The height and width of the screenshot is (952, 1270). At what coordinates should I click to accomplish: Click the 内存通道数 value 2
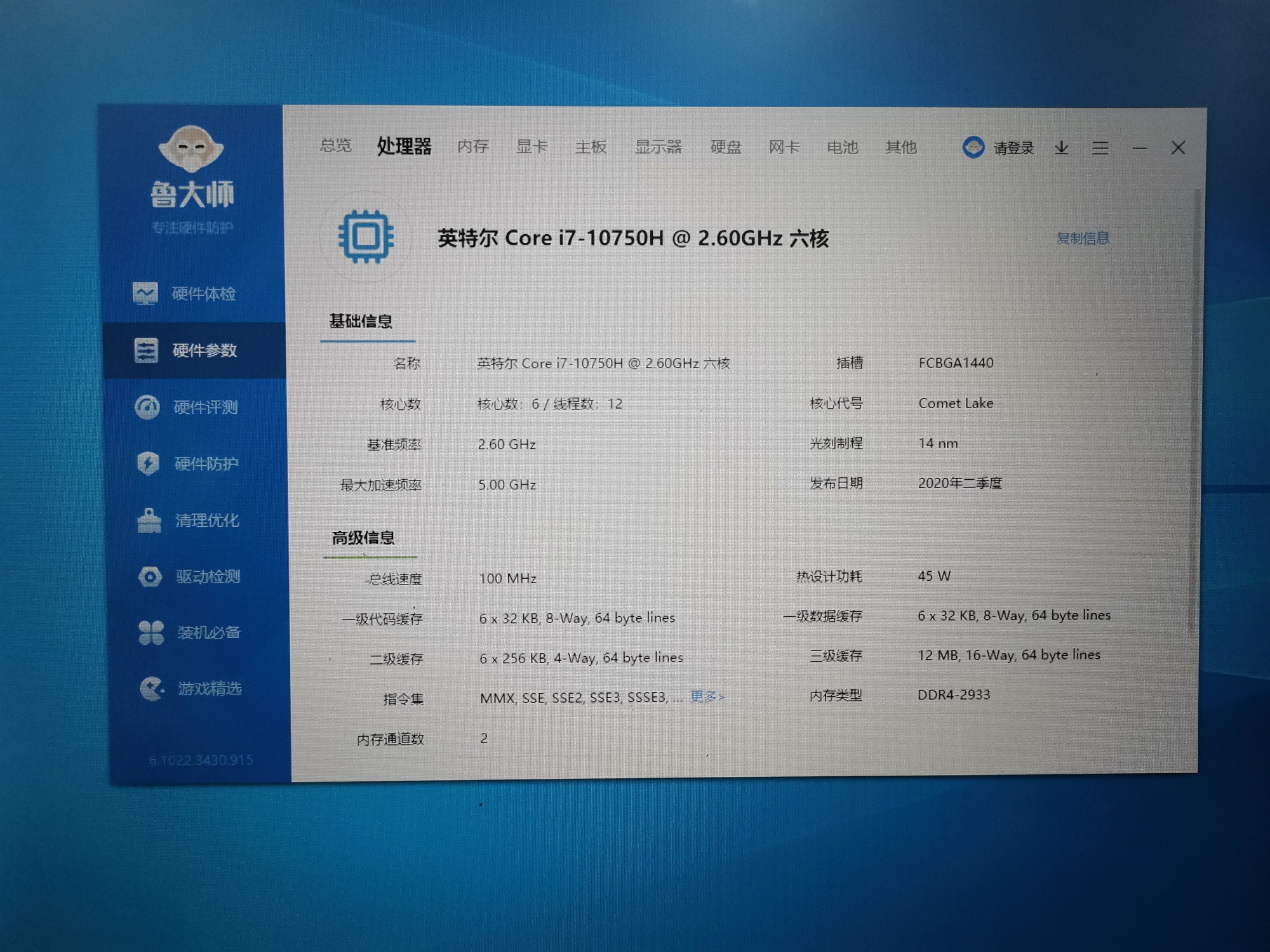click(484, 739)
